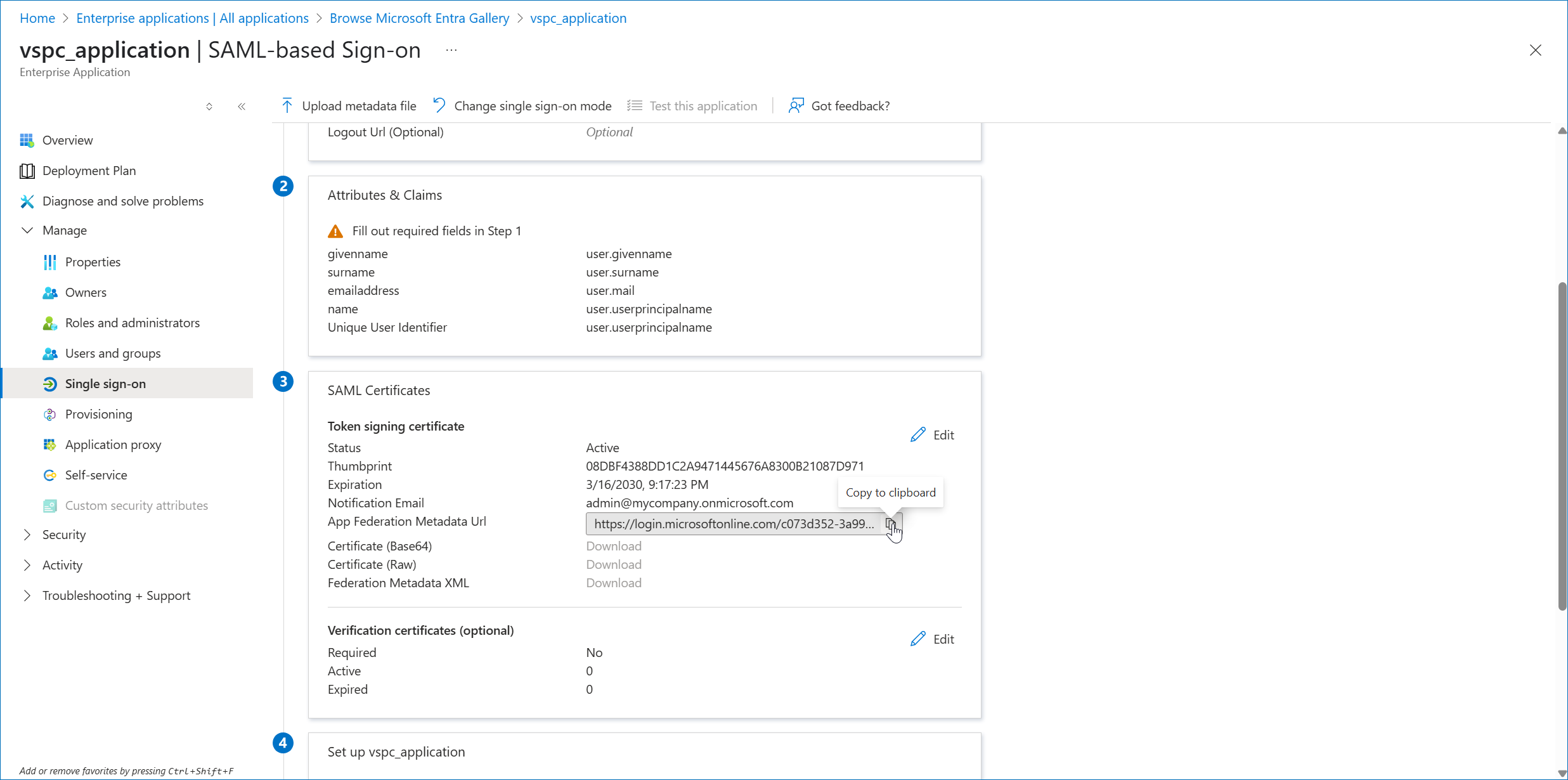This screenshot has height=780, width=1568.
Task: Select the Provisioning sidebar icon
Action: (x=50, y=414)
